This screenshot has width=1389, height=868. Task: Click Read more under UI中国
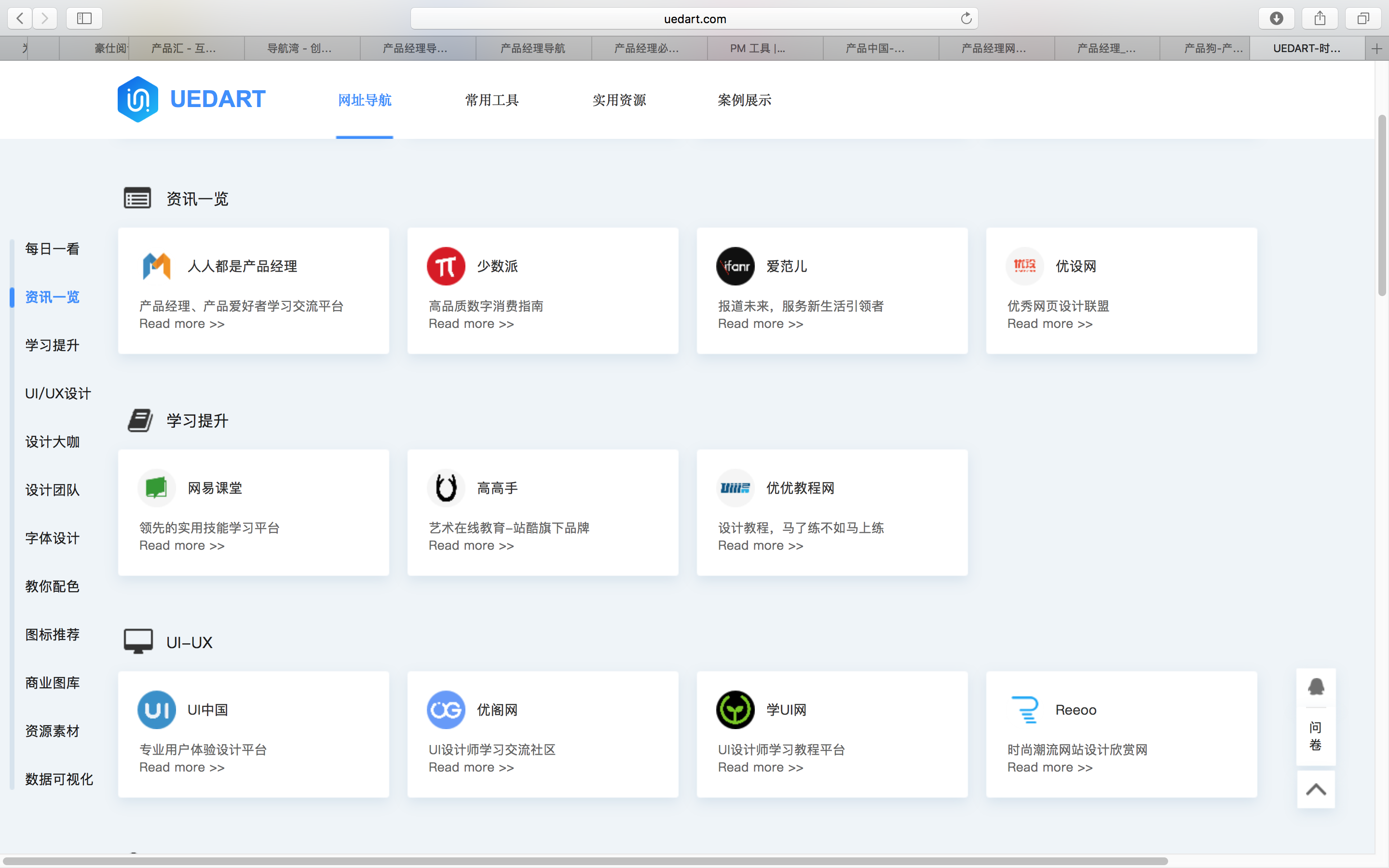click(x=182, y=767)
